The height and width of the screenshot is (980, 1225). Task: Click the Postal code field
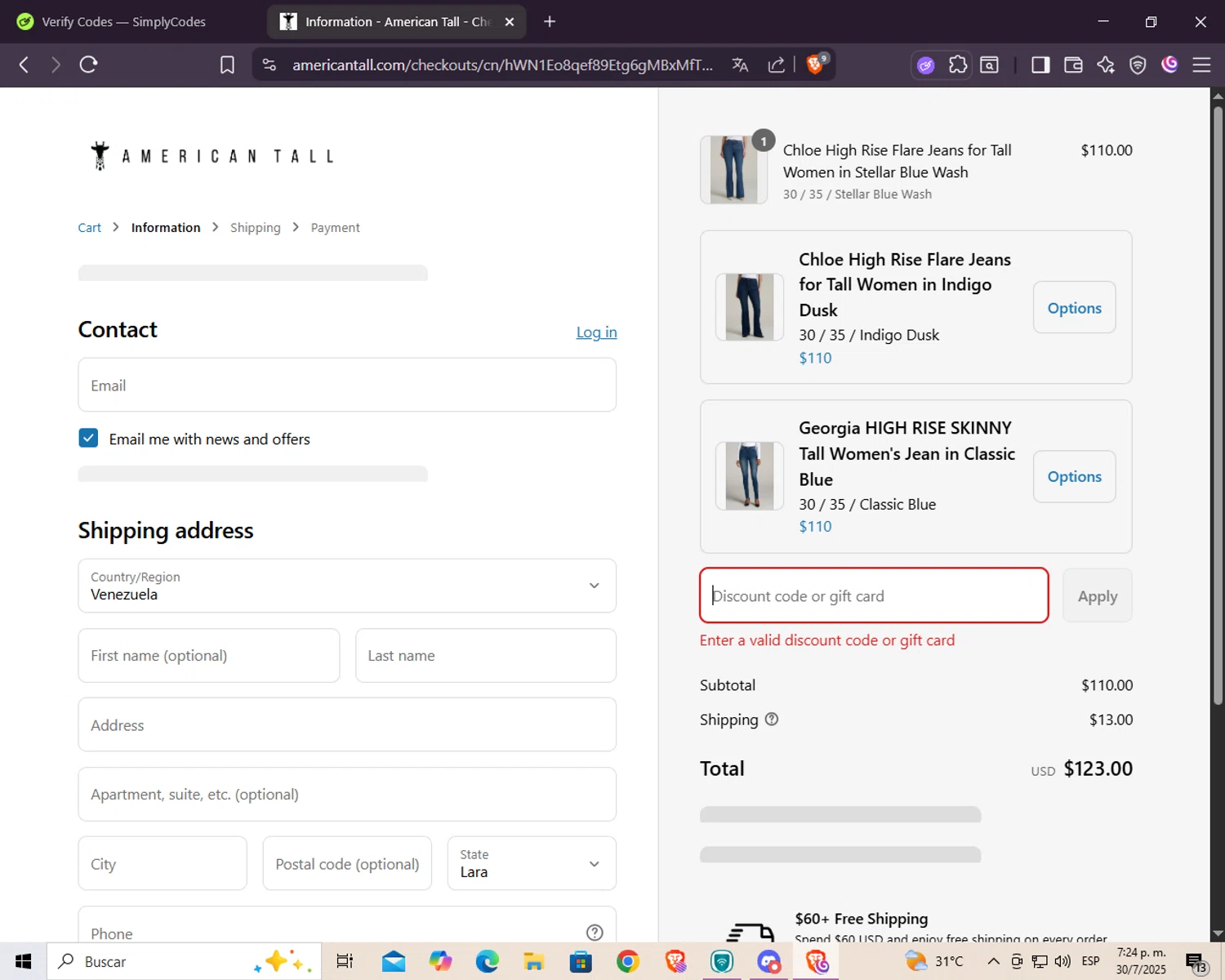347,863
